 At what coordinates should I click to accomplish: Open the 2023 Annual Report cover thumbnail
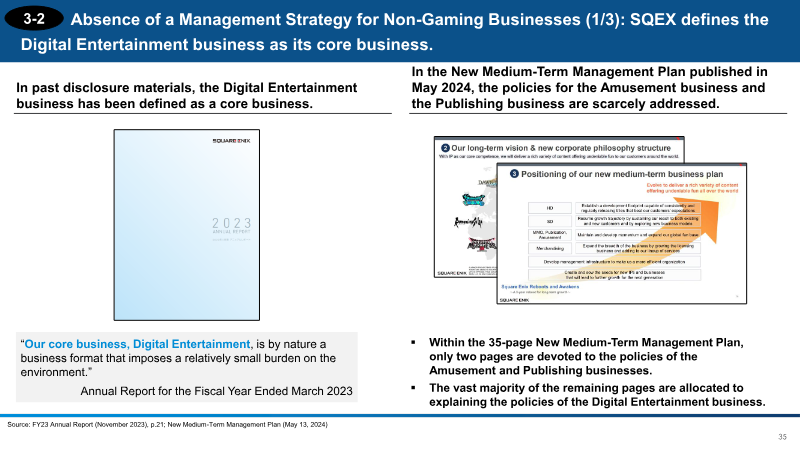tap(187, 225)
